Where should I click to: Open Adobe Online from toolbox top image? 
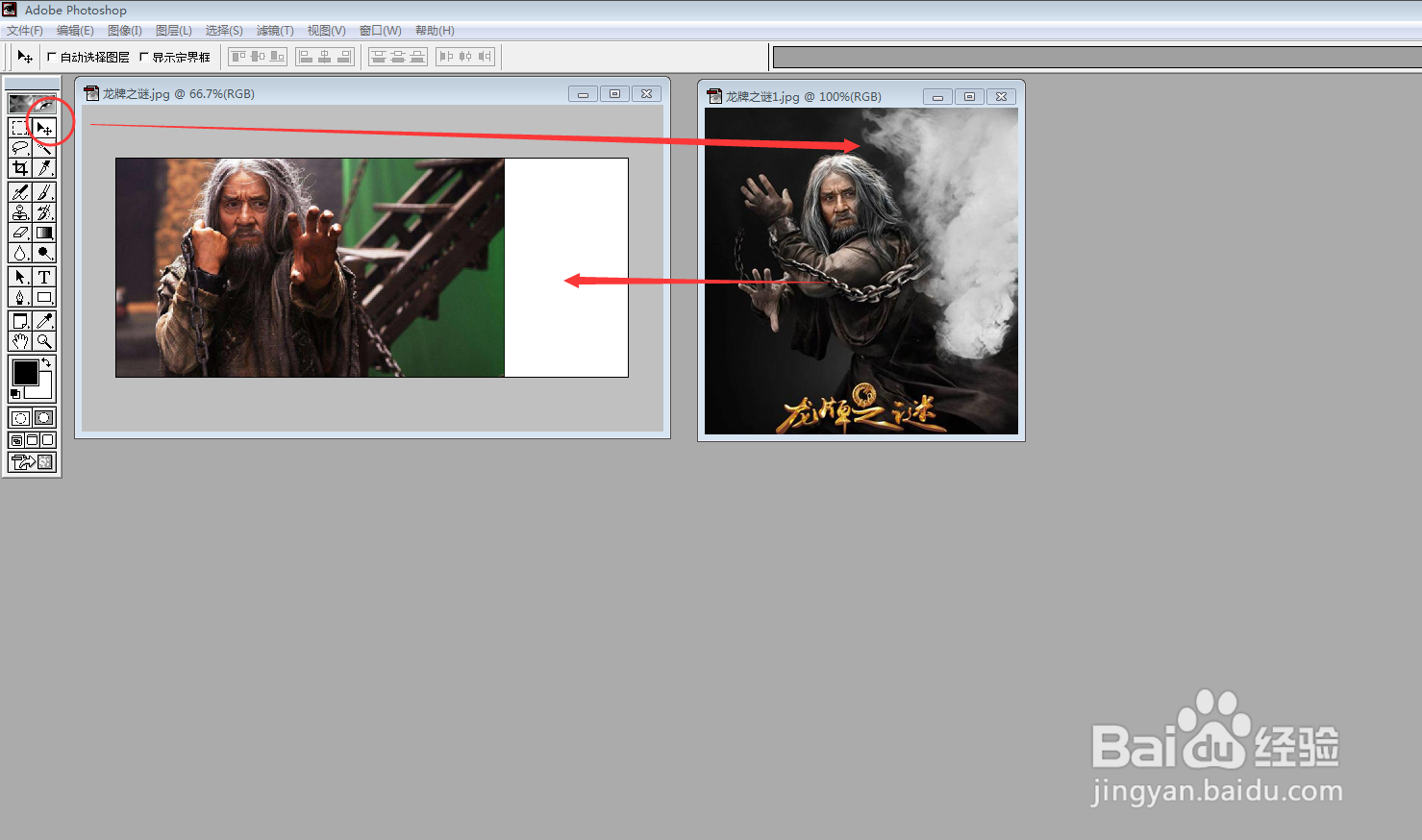[32, 104]
